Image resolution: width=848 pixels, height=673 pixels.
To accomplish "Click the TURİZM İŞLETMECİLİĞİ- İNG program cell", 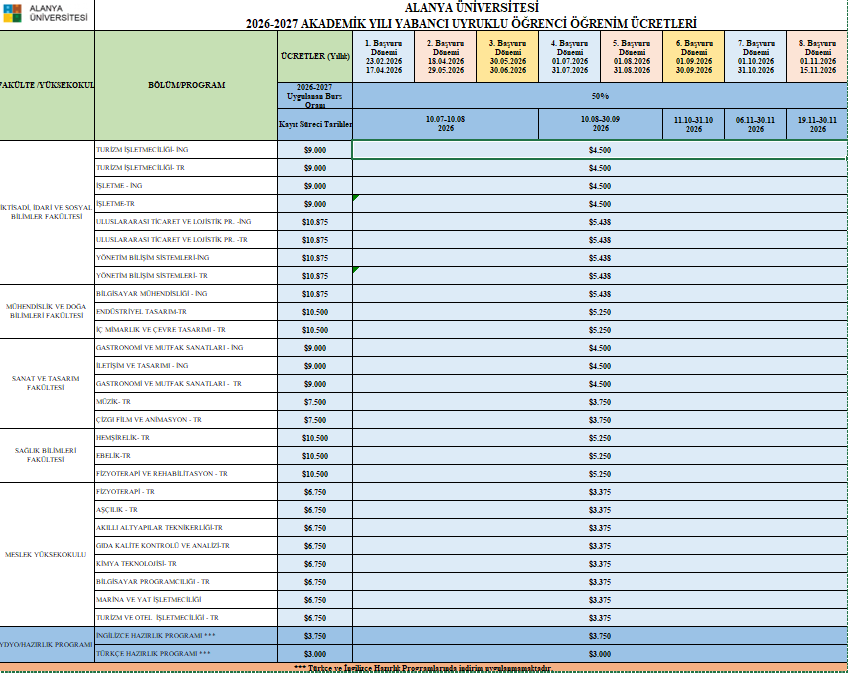I will 186,150.
